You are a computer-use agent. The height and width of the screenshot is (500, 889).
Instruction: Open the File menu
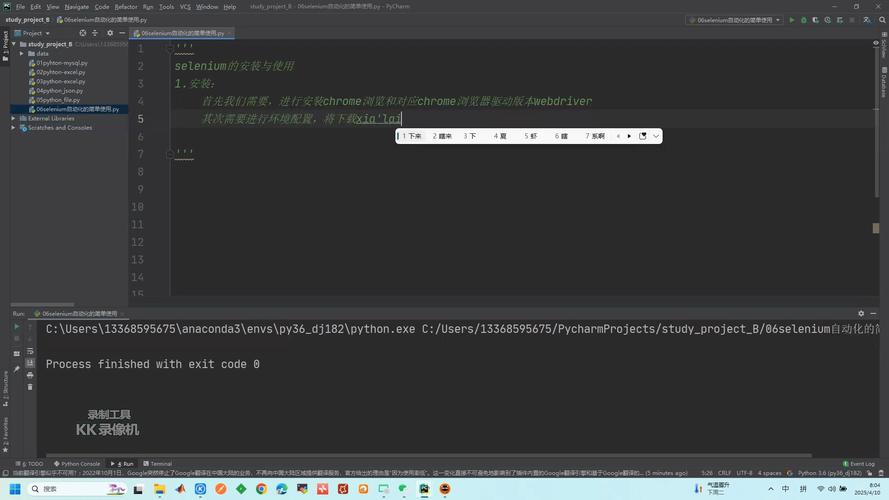pos(20,7)
